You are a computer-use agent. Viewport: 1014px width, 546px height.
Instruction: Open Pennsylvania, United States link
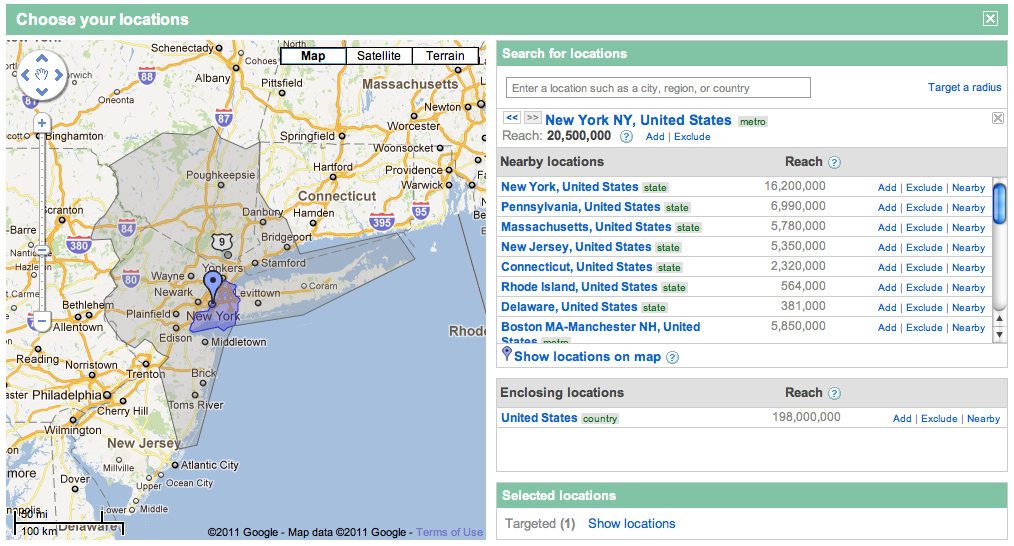point(581,207)
